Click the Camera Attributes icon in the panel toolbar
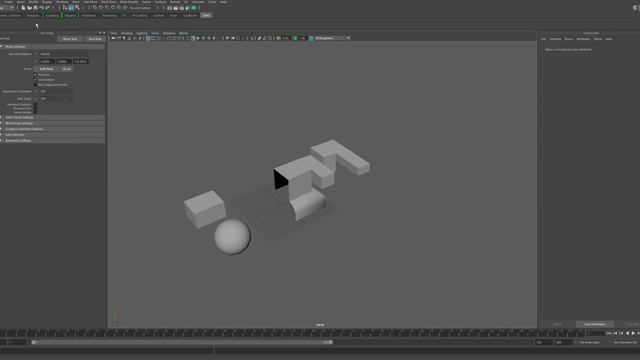Image resolution: width=640 pixels, height=360 pixels. [124, 38]
